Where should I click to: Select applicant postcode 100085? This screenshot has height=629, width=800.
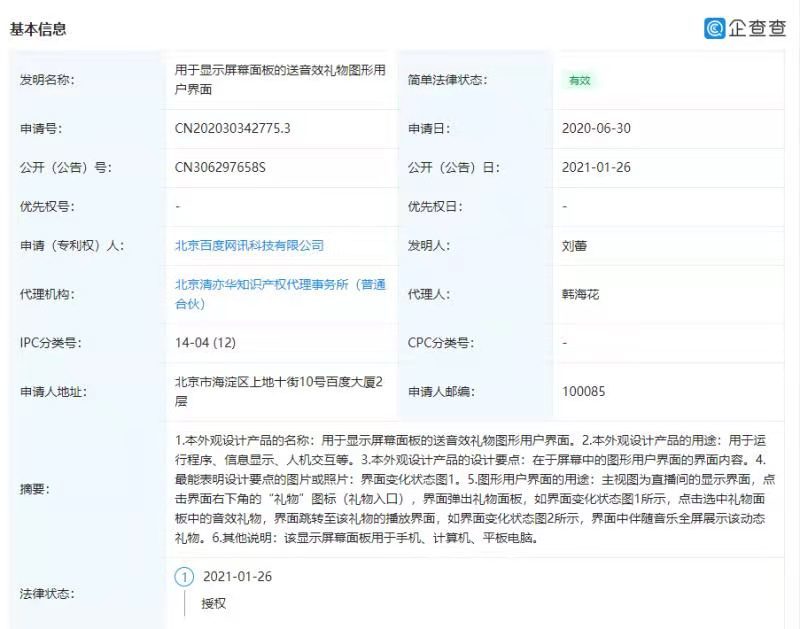point(583,391)
